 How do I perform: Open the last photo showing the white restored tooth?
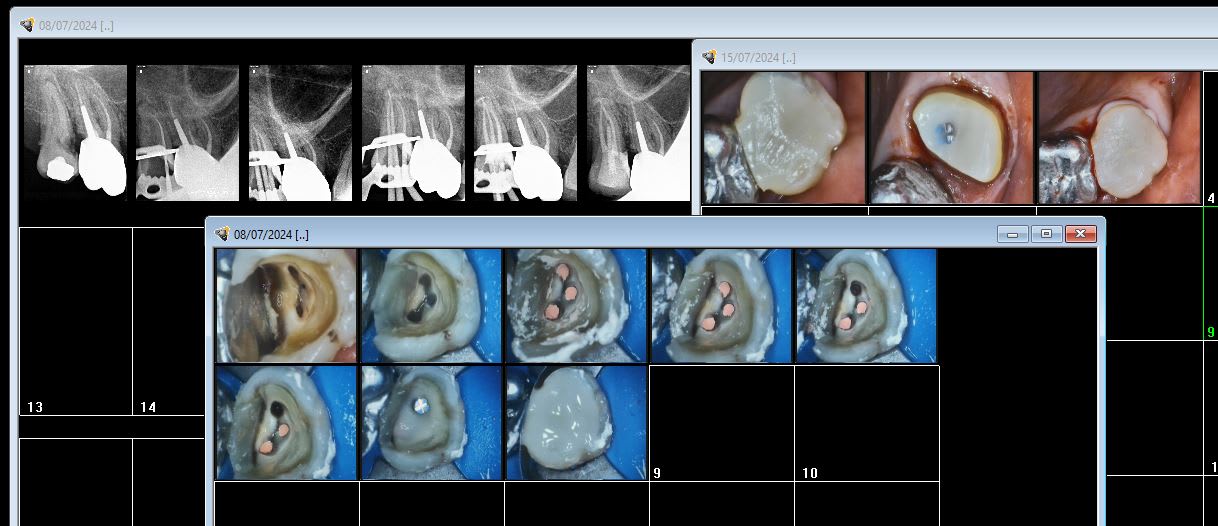click(576, 423)
